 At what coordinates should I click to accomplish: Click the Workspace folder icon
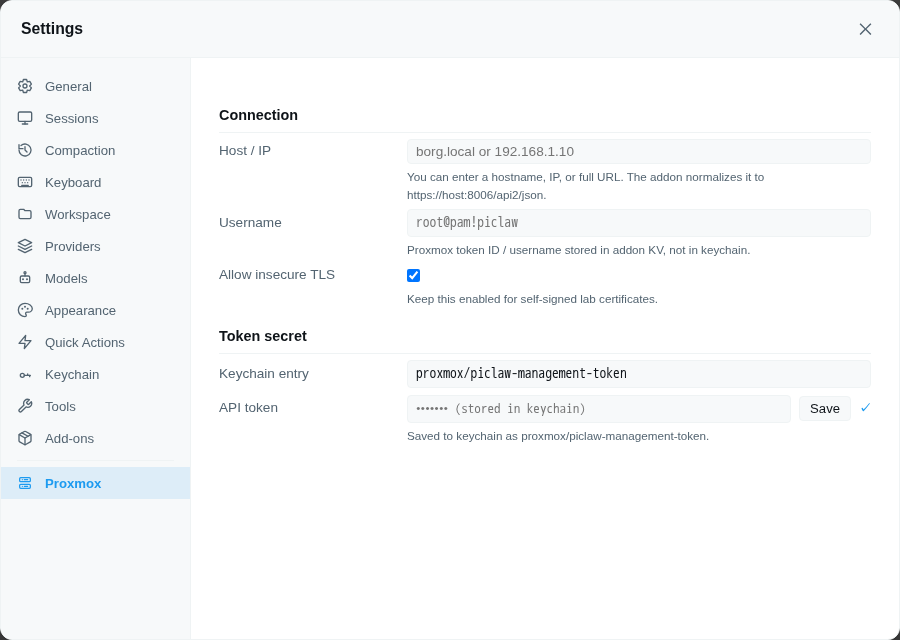[25, 214]
